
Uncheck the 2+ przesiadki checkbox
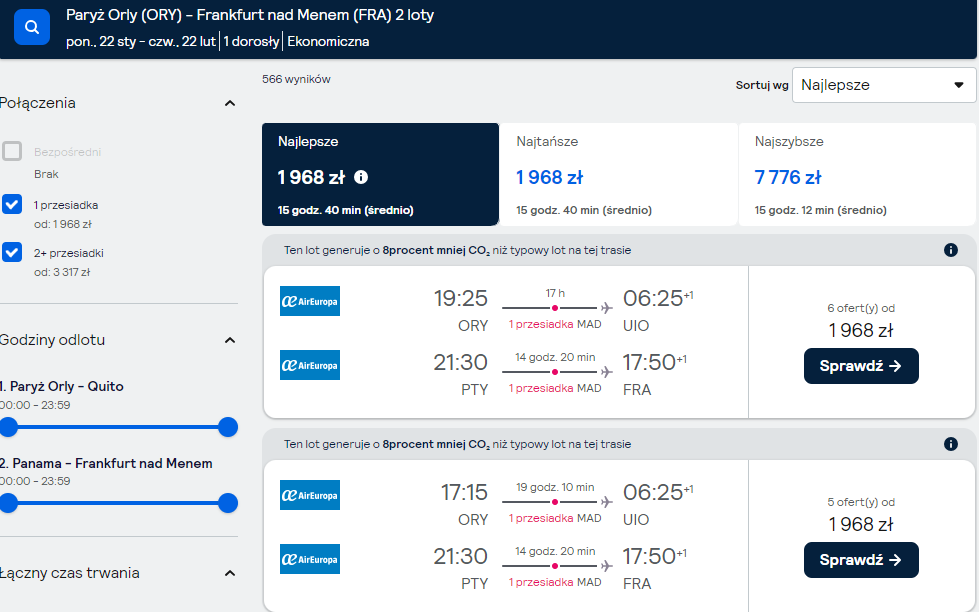coord(12,252)
